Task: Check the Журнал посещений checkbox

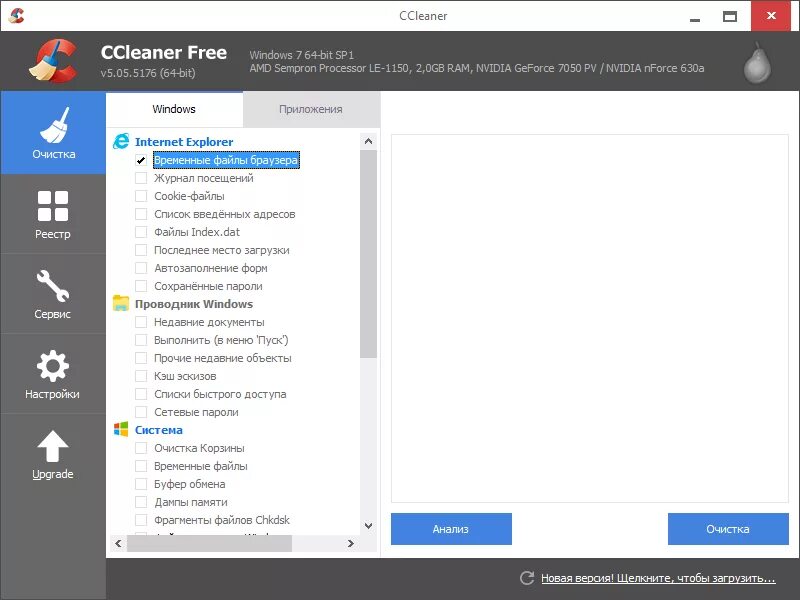Action: [141, 178]
